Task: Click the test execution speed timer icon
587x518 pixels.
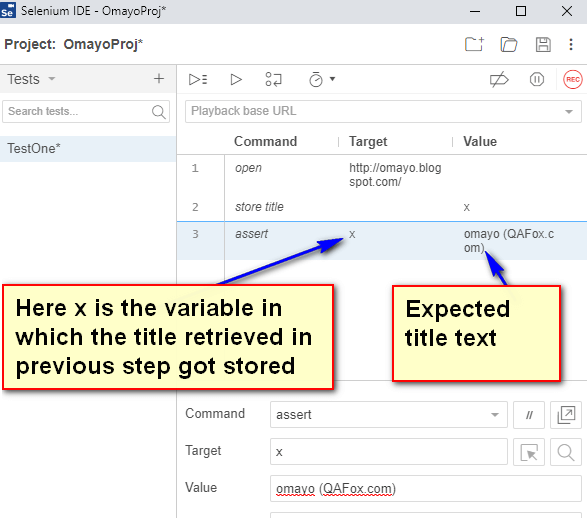Action: [x=316, y=79]
